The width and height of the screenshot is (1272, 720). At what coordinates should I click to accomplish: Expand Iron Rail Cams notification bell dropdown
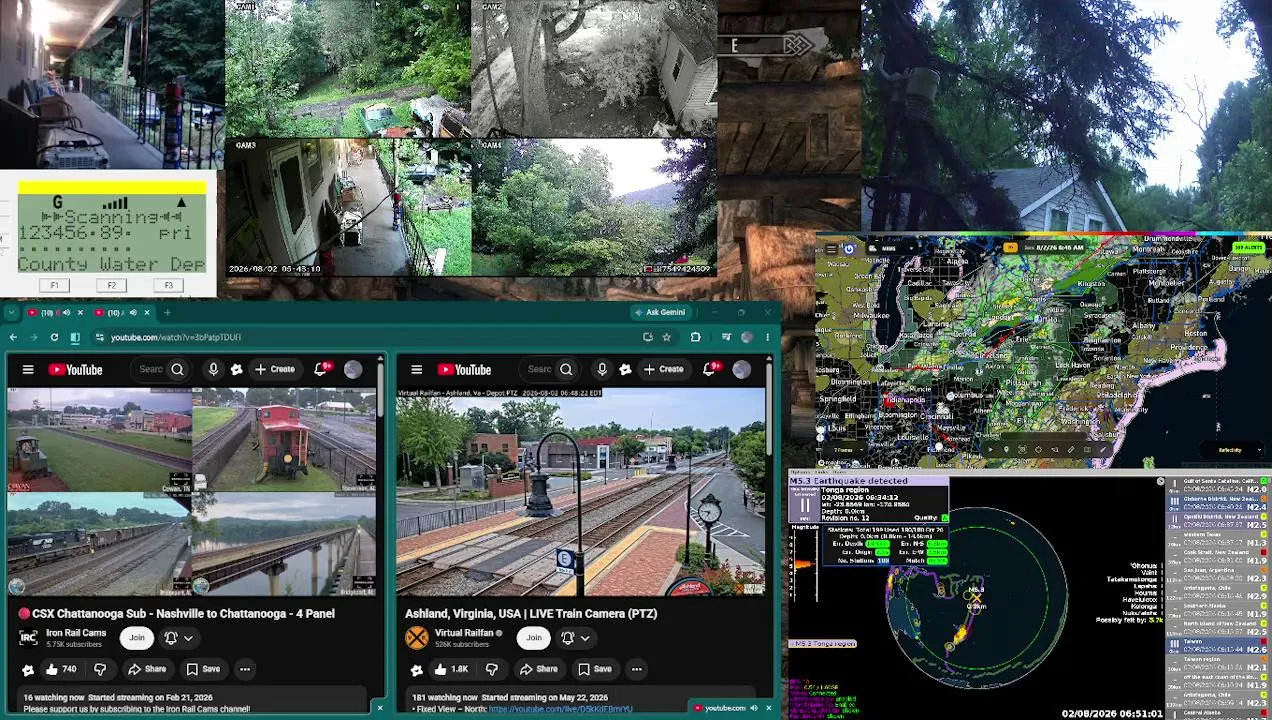[178, 638]
